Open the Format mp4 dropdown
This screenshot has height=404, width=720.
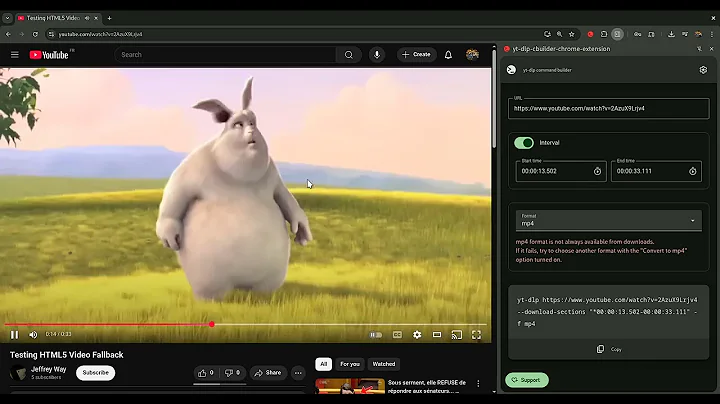tap(608, 221)
